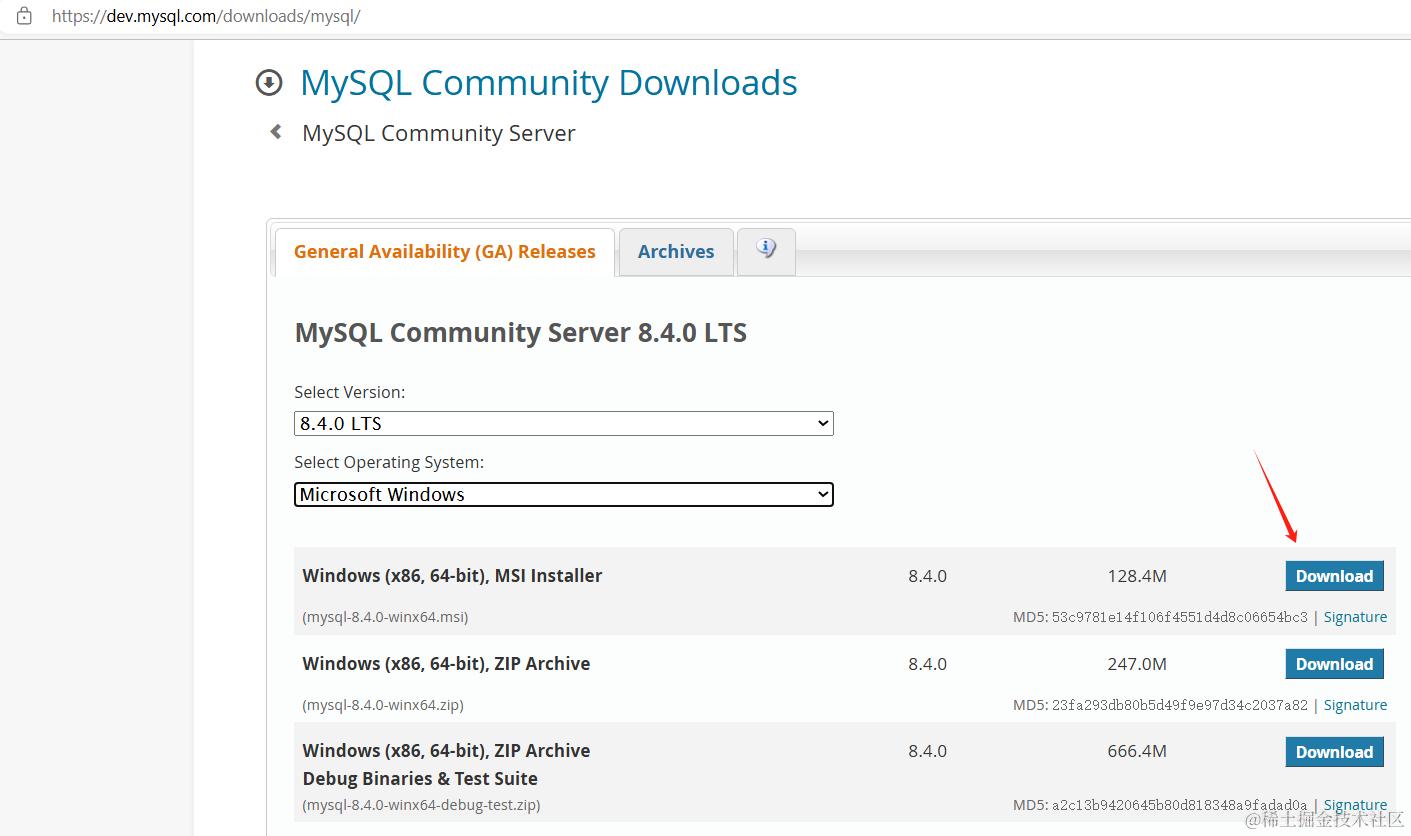Screen dimensions: 1411x836
Task: Select the filename '(mysql-8.4.0-winx64.zip)'
Action: [x=383, y=705]
